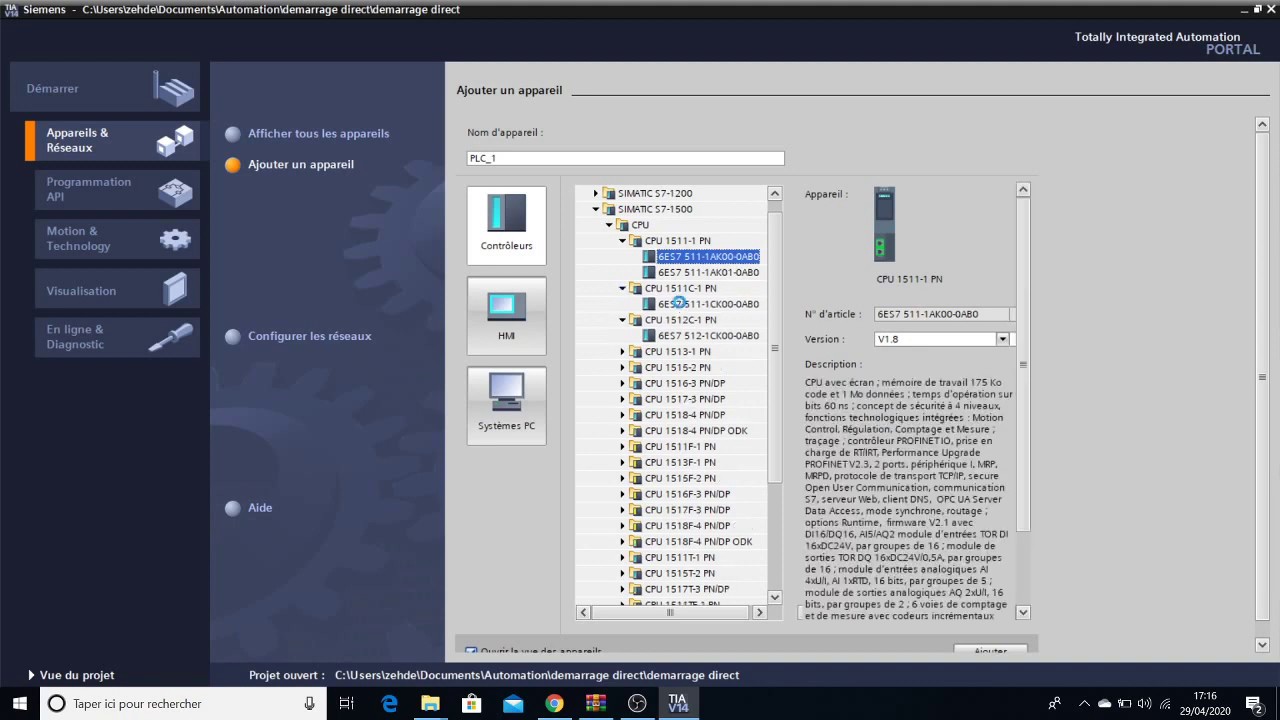The image size is (1280, 720).
Task: Choose the HMI device category
Action: [506, 315]
